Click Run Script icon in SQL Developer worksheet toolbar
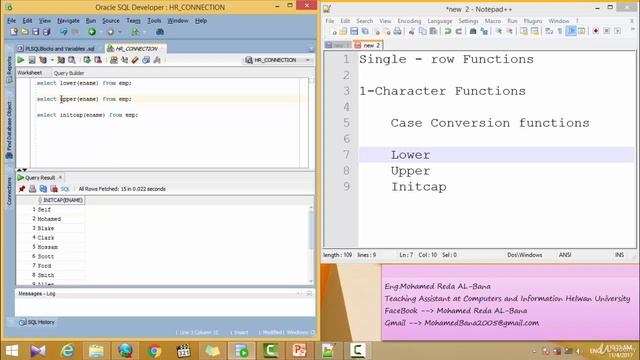This screenshot has width=640, height=360. tap(32, 60)
